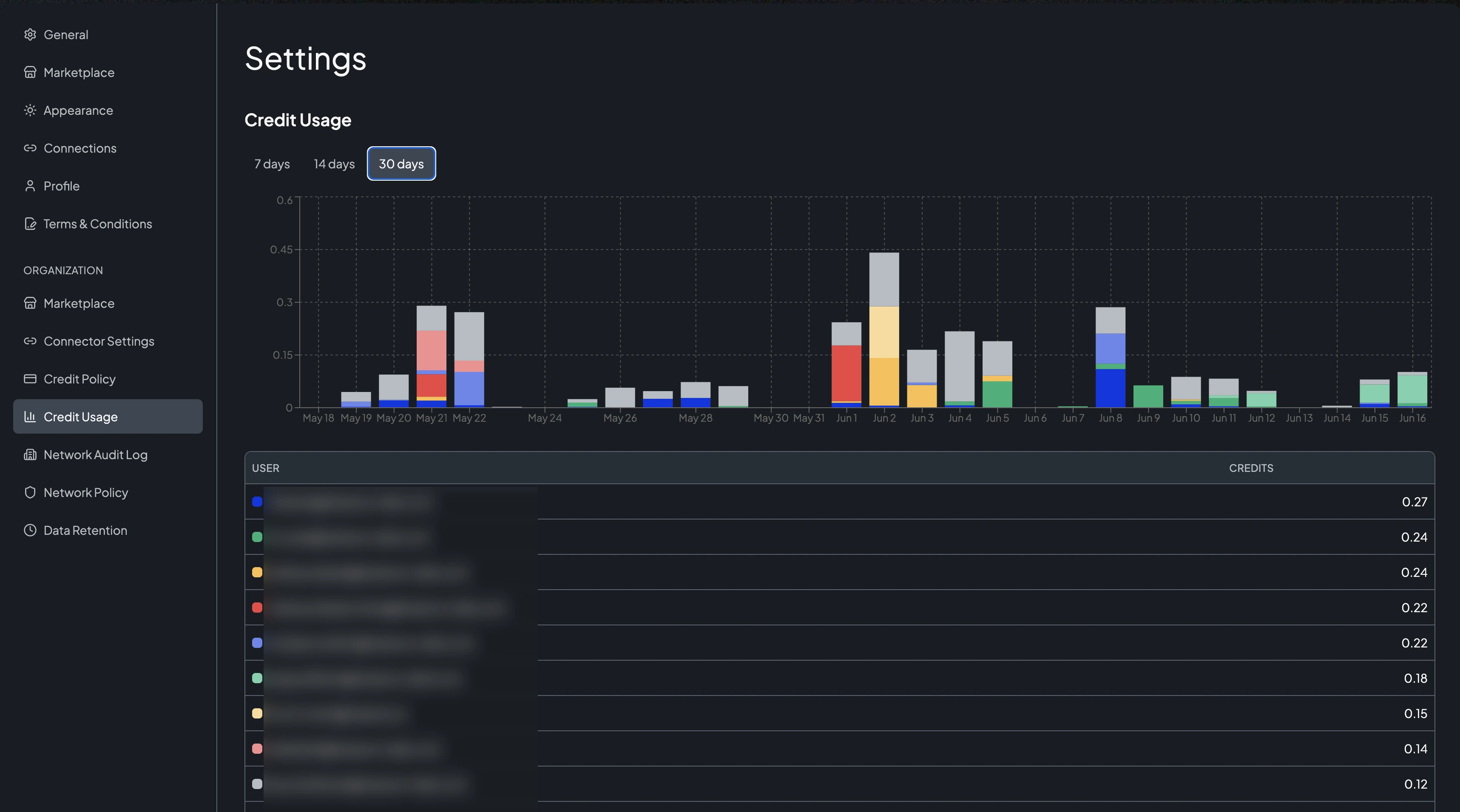Click the Credit Usage section heading
Viewport: 1460px width, 812px height.
(x=298, y=120)
